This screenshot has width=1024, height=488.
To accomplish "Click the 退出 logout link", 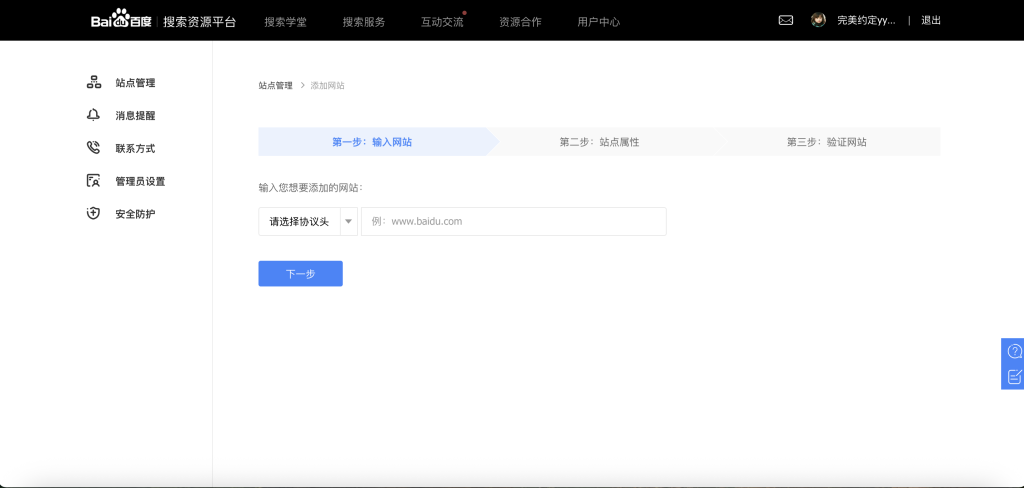I will click(x=931, y=20).
